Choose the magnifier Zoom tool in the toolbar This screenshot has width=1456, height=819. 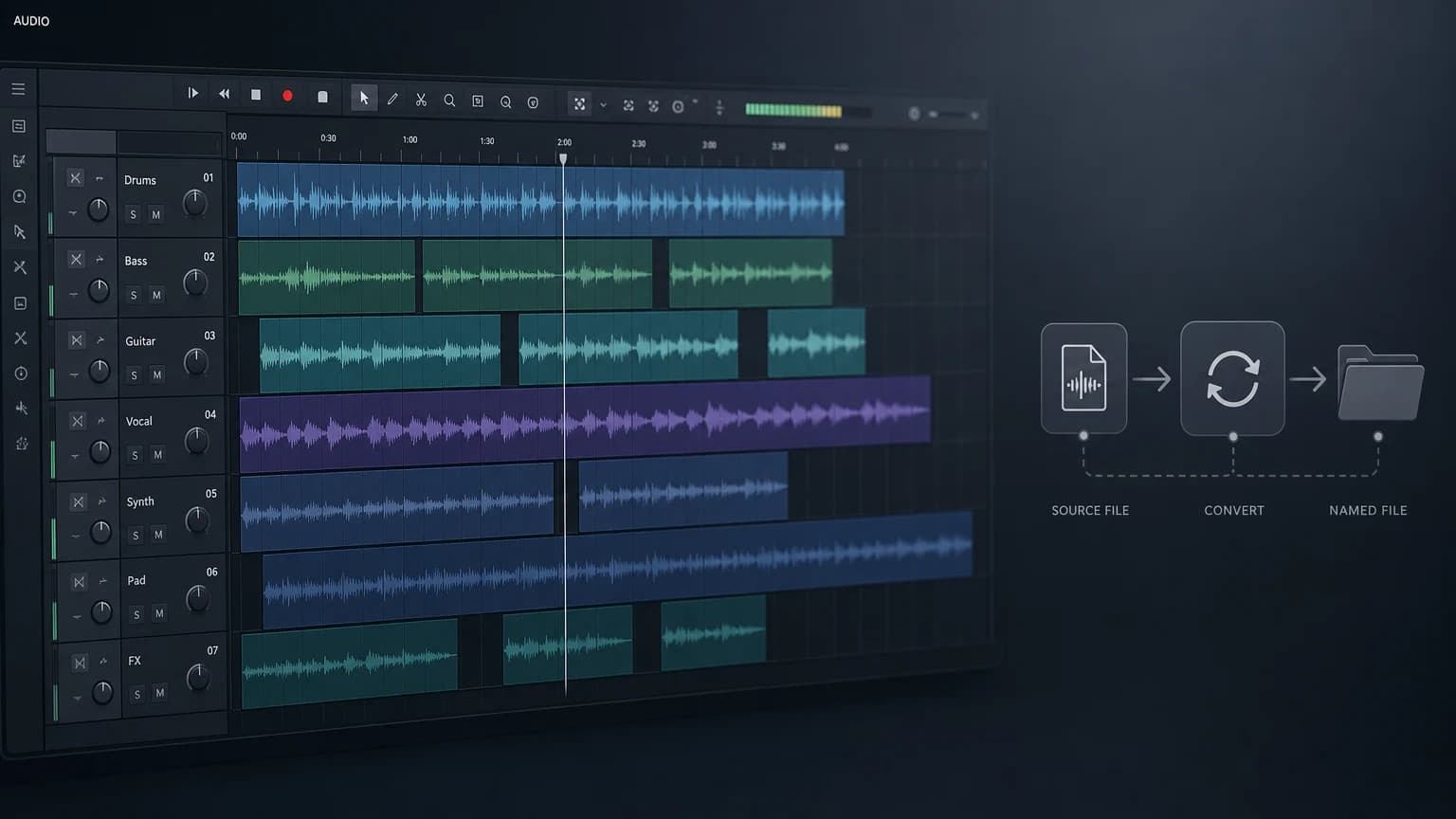coord(449,100)
